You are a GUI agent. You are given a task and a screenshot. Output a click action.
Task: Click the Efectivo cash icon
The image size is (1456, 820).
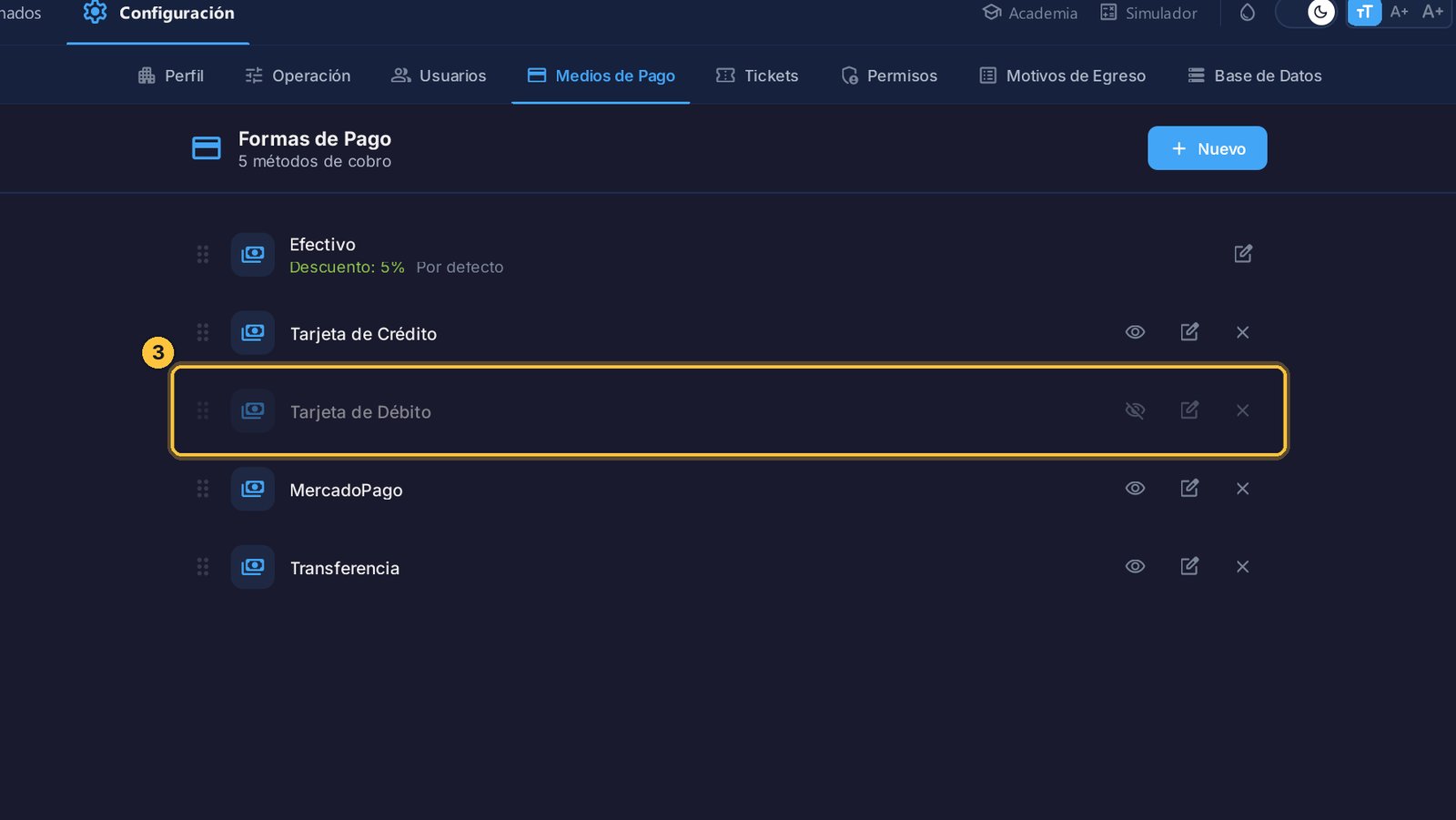[253, 255]
